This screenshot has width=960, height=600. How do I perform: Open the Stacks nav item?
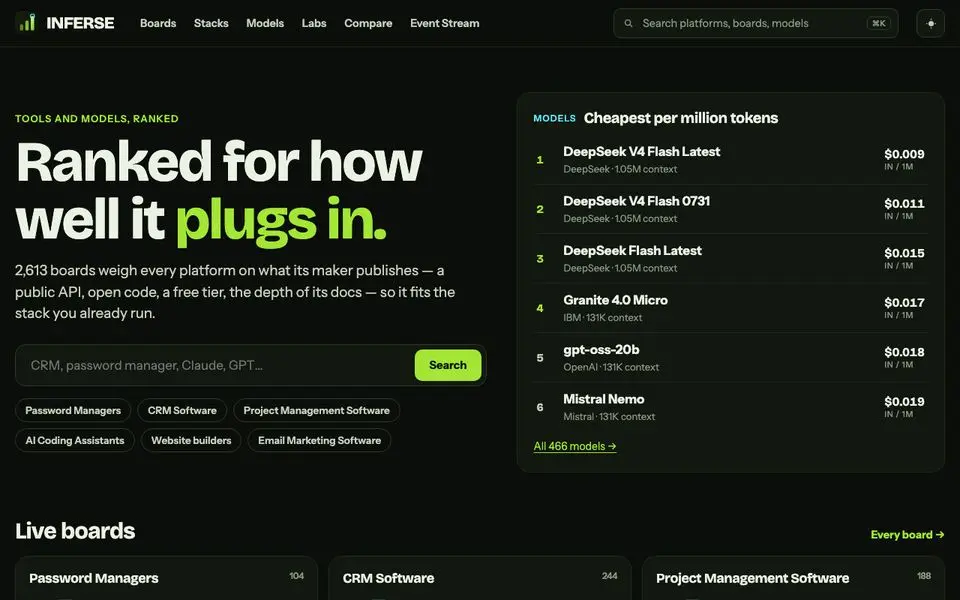tap(211, 23)
